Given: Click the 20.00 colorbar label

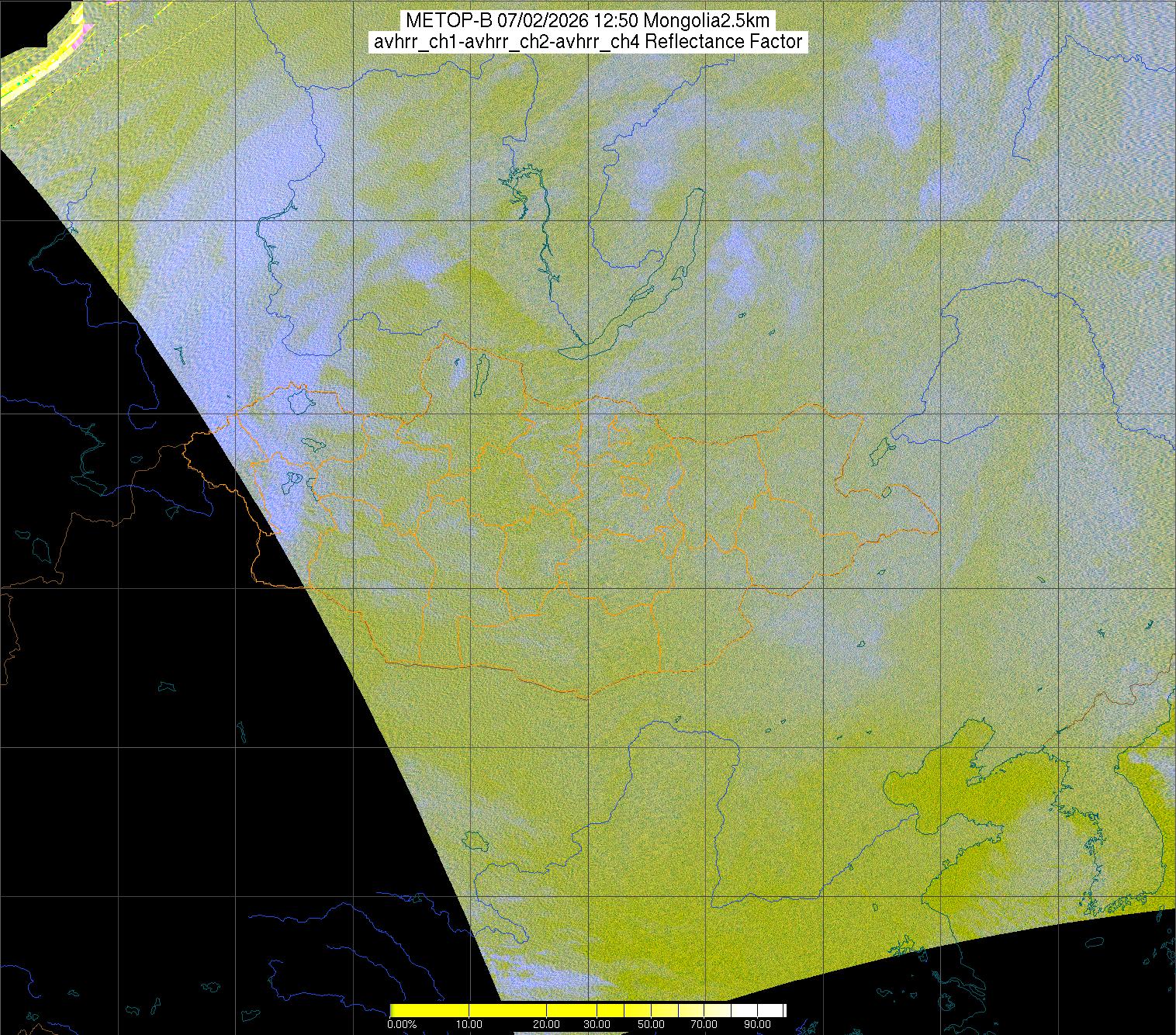Looking at the screenshot, I should pos(547,1025).
